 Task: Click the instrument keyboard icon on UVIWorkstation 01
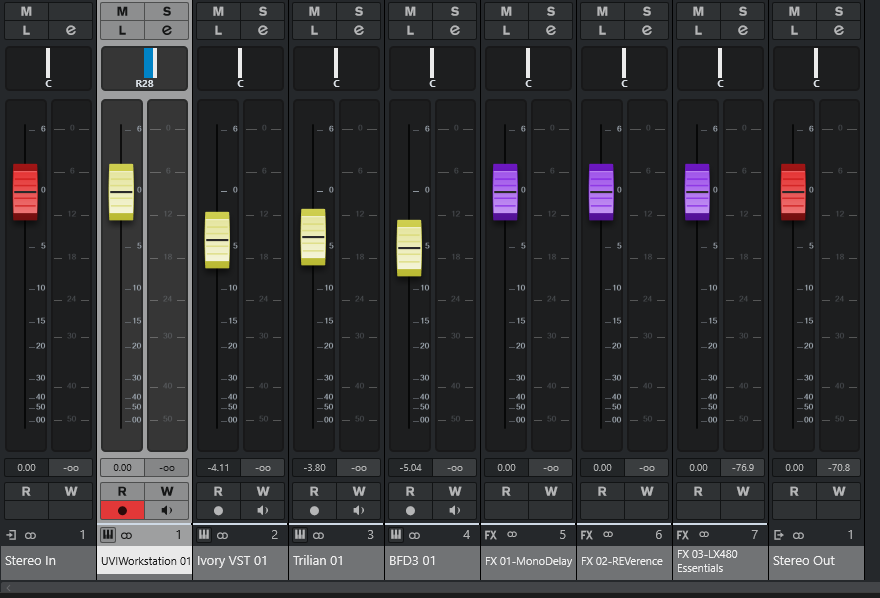point(108,535)
